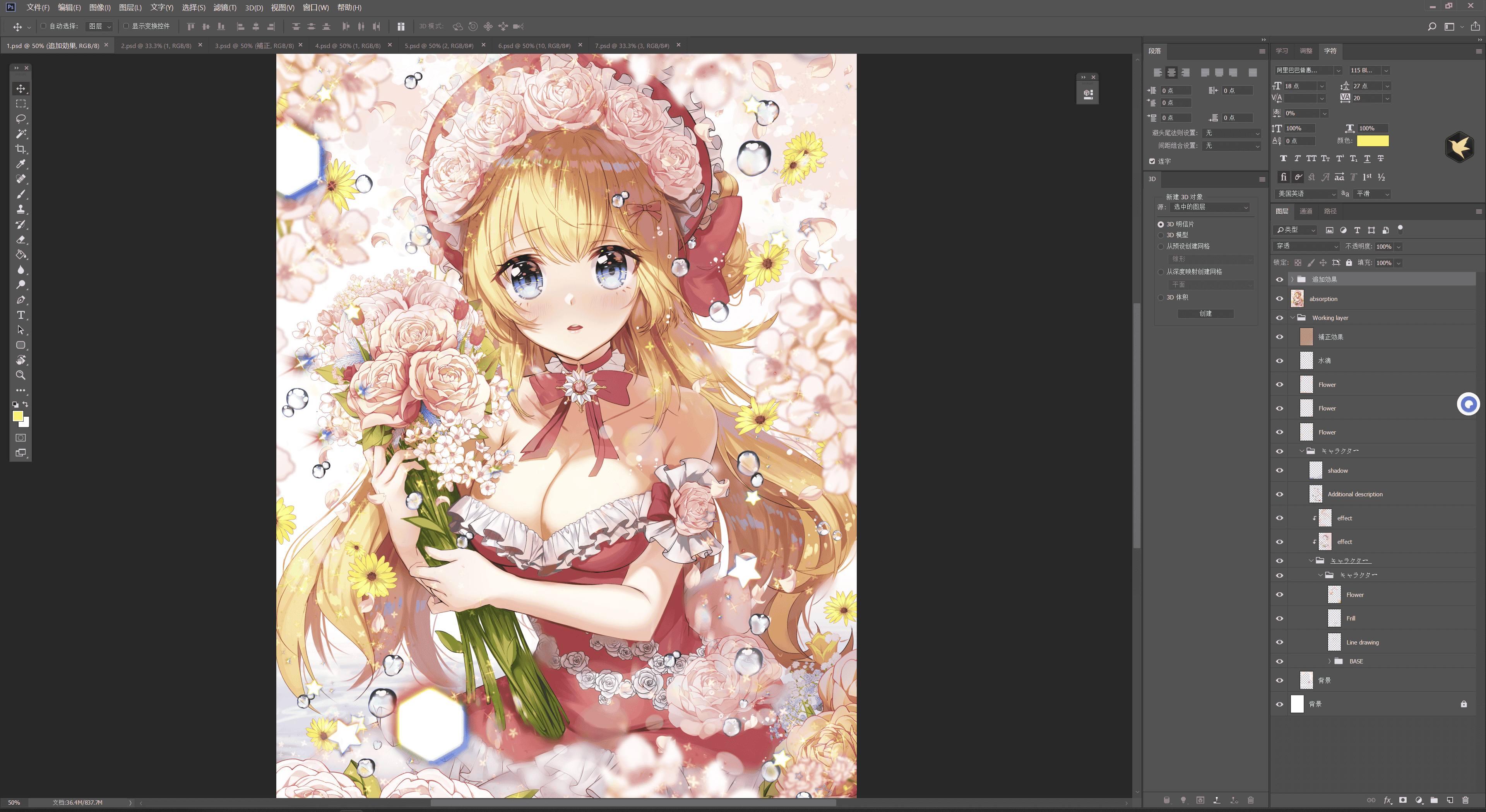Open the blend mode dropdown (穿透)

pyautogui.click(x=1306, y=246)
